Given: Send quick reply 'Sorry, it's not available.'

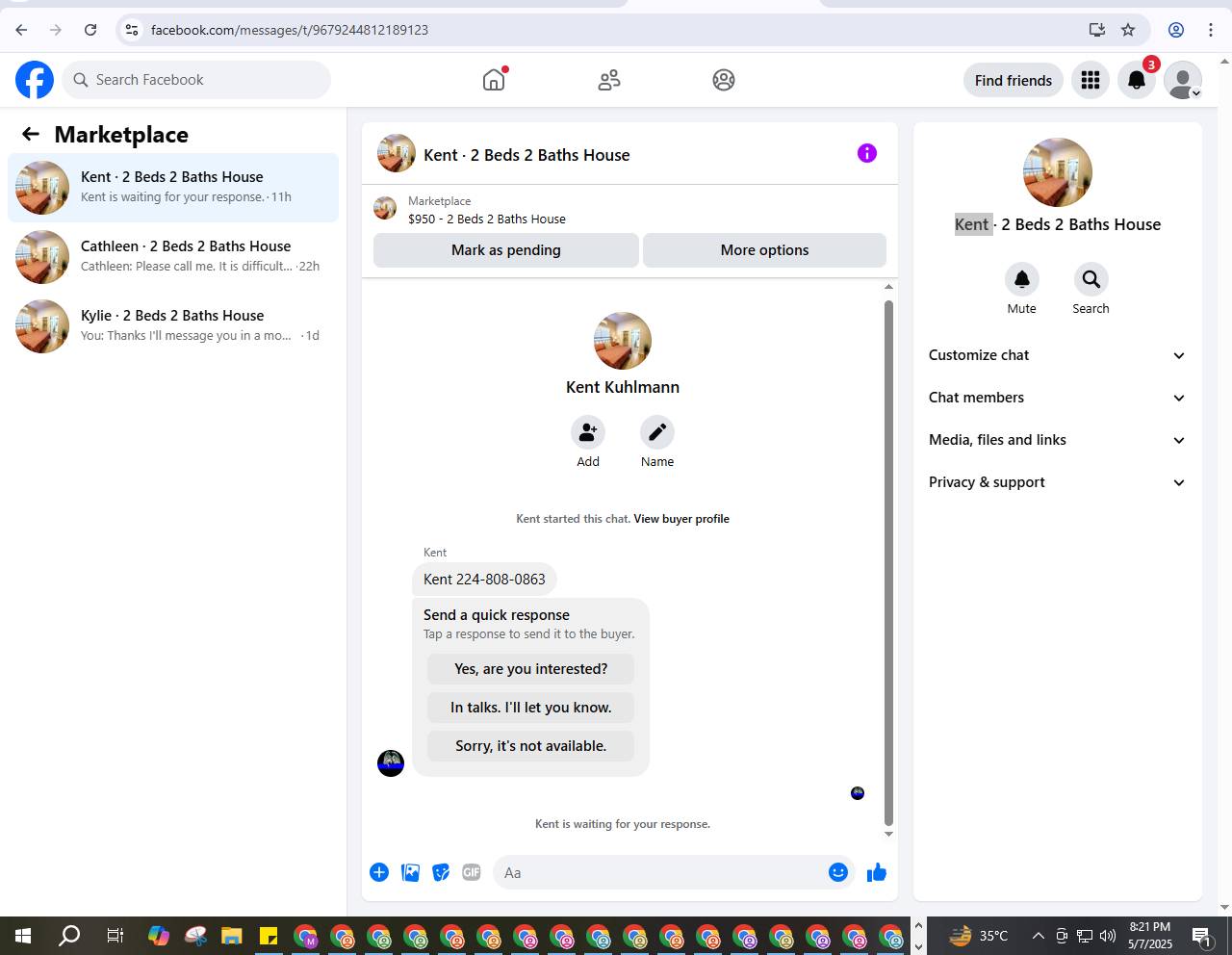Looking at the screenshot, I should point(531,746).
